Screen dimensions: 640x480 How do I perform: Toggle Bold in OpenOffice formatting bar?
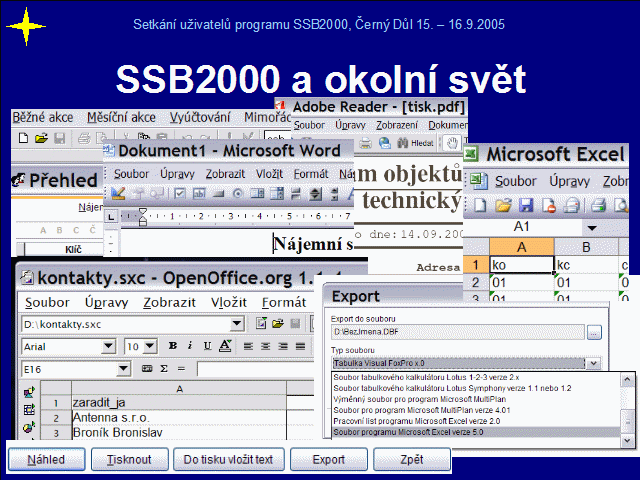[x=173, y=346]
